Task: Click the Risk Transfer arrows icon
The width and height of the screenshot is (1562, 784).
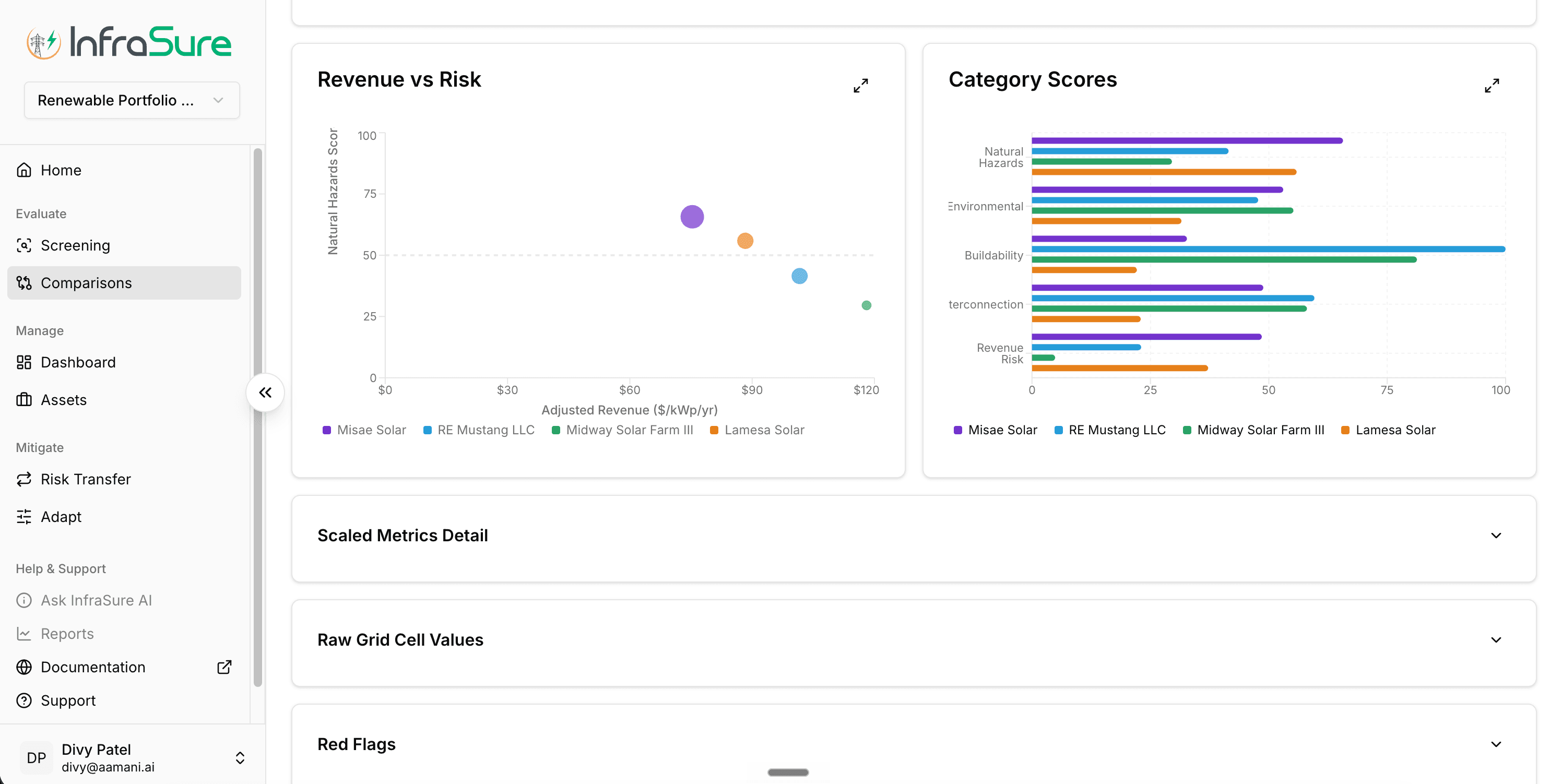Action: (x=23, y=480)
